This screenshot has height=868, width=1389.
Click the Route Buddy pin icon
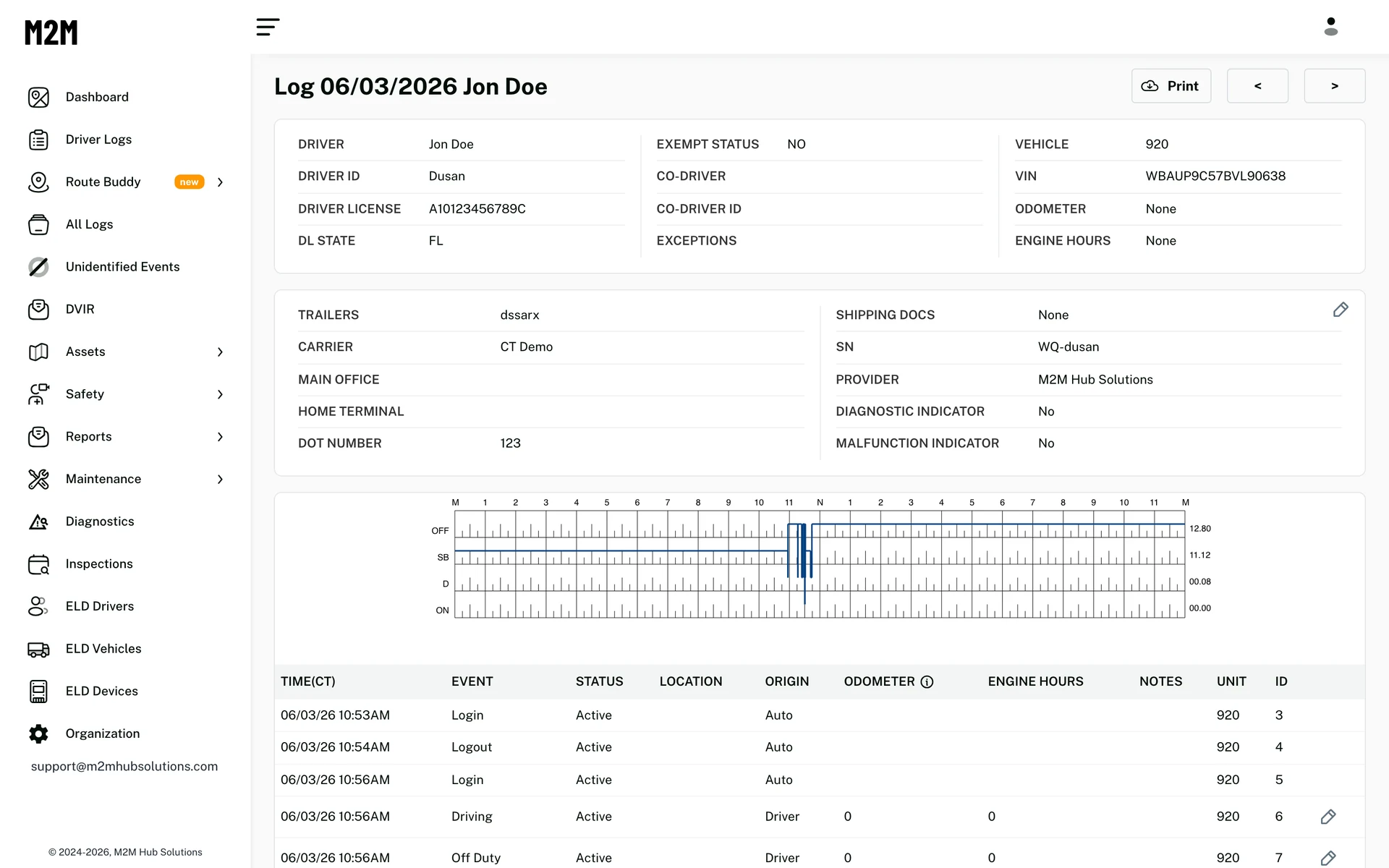coord(38,182)
